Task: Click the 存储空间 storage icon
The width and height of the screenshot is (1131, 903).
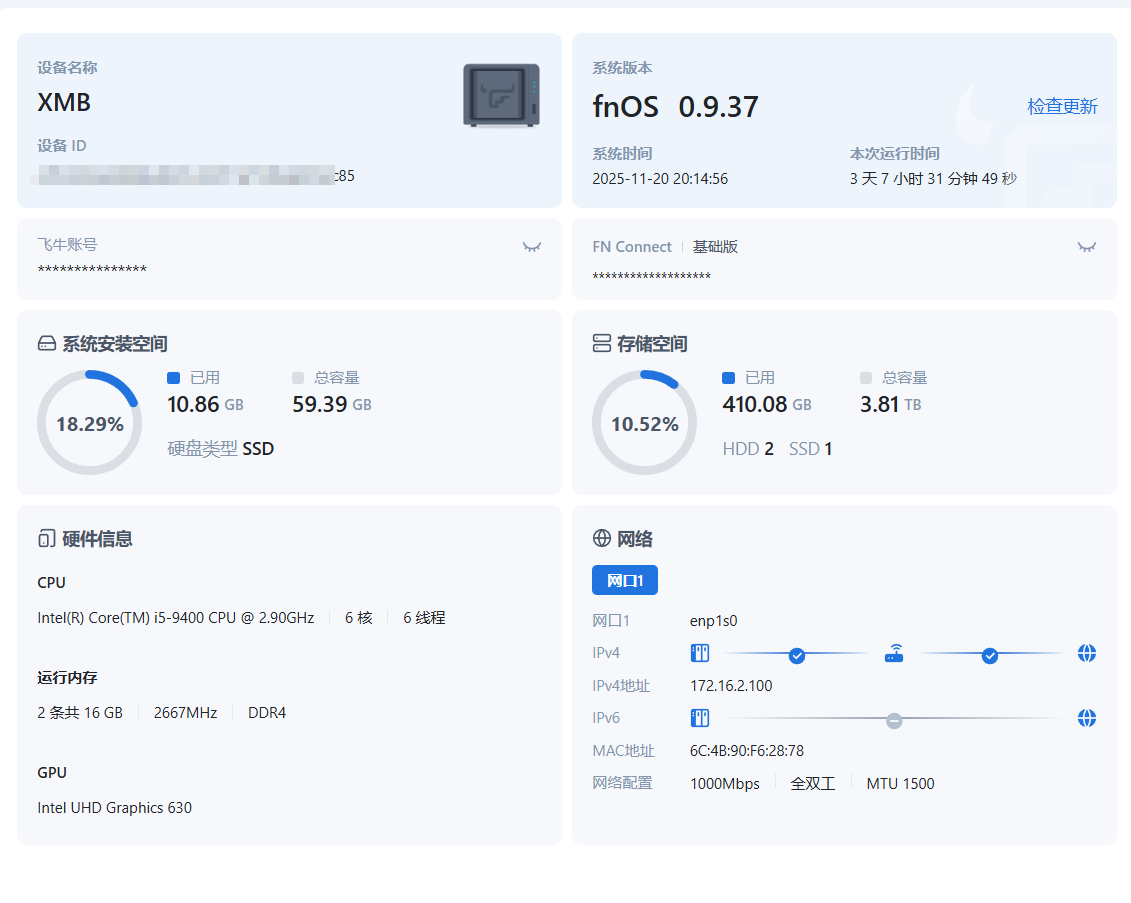Action: tap(602, 344)
